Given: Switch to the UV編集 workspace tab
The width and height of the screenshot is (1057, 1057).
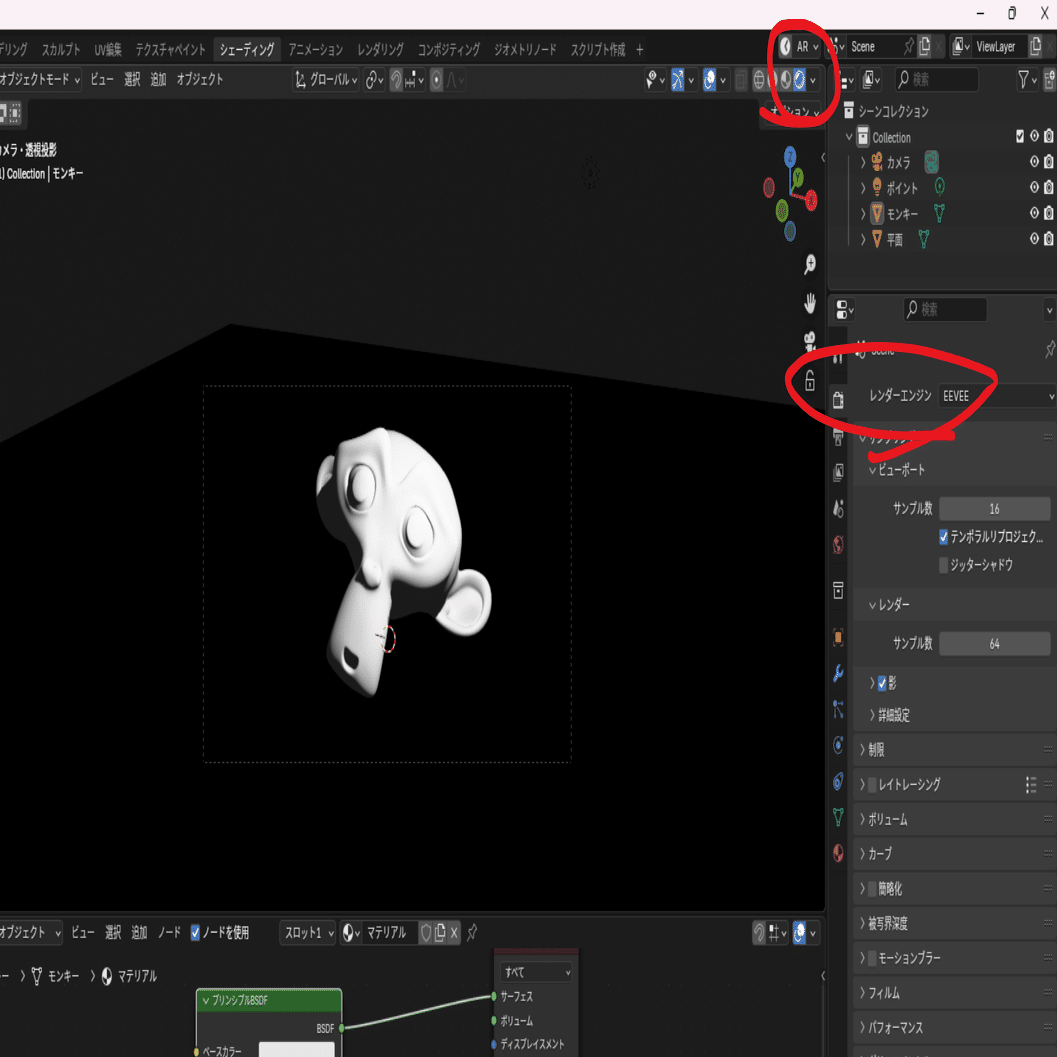Looking at the screenshot, I should click(x=108, y=49).
